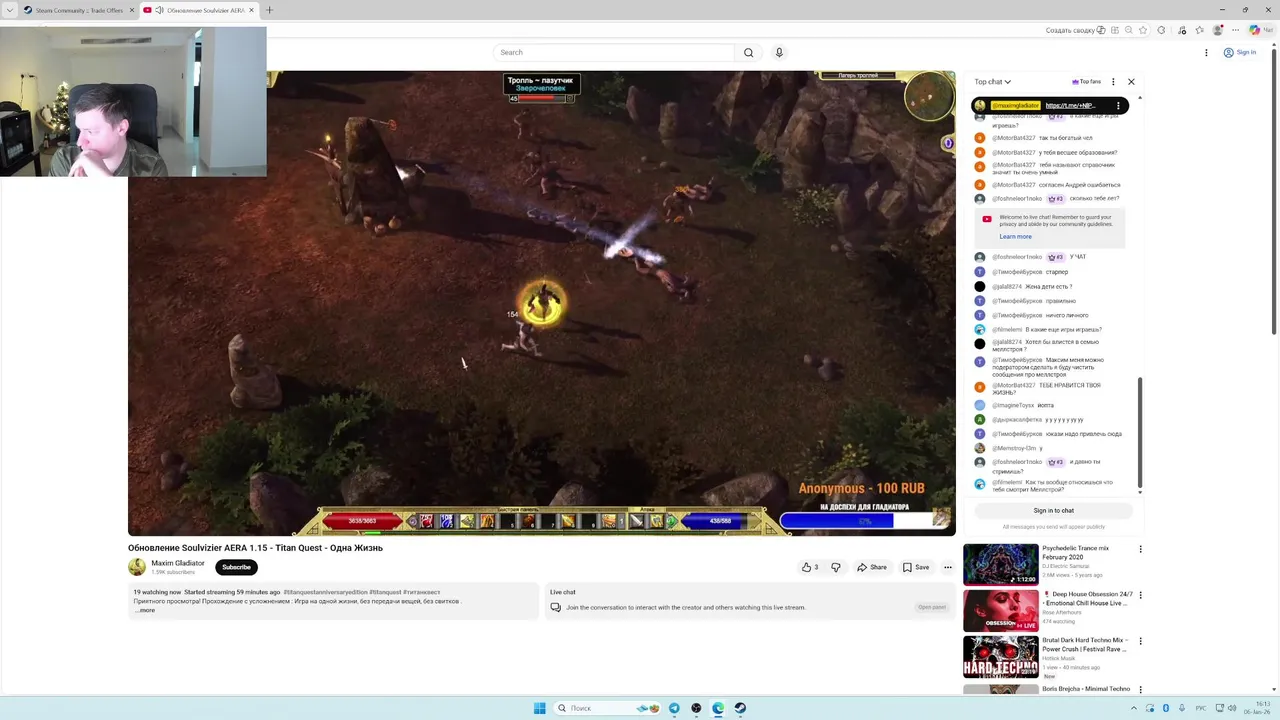Open the Top fans leaderboard

coord(1086,82)
